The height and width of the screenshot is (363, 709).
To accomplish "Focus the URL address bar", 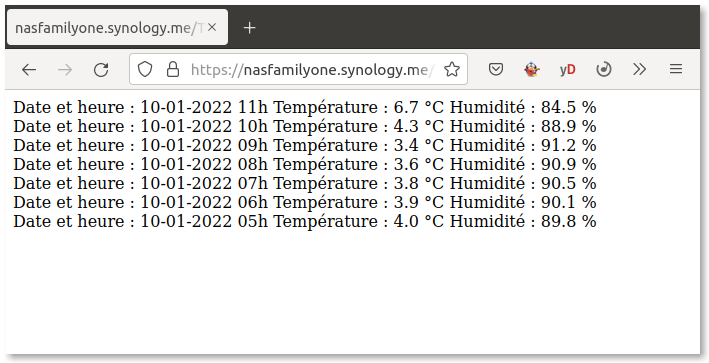I will click(x=312, y=70).
